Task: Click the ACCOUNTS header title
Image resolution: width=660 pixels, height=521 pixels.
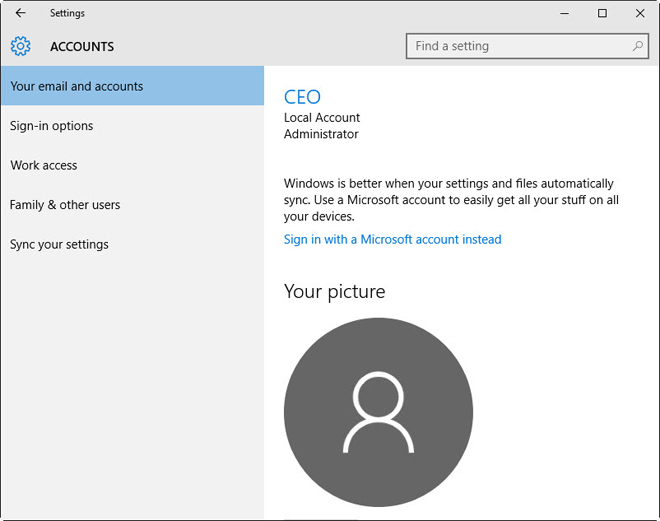Action: tap(82, 46)
